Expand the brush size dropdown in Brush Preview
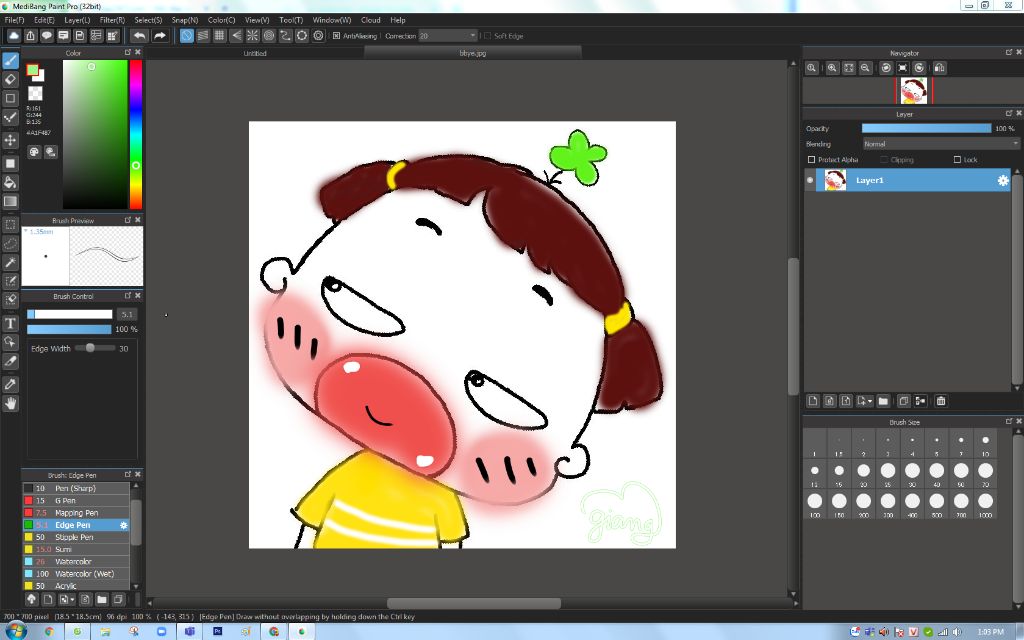 pyautogui.click(x=25, y=231)
